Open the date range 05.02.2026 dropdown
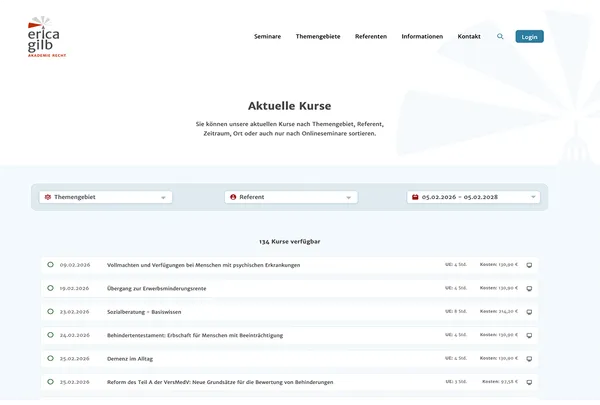 click(473, 197)
